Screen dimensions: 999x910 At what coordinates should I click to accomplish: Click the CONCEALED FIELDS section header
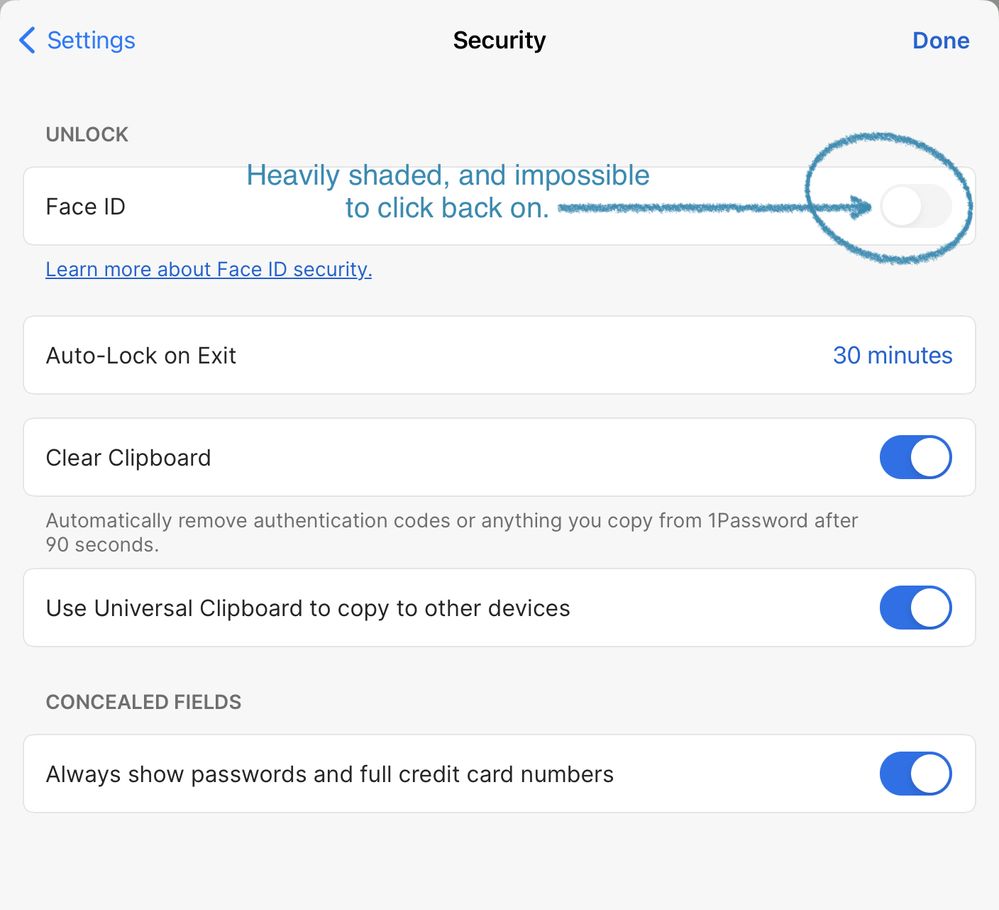(144, 702)
